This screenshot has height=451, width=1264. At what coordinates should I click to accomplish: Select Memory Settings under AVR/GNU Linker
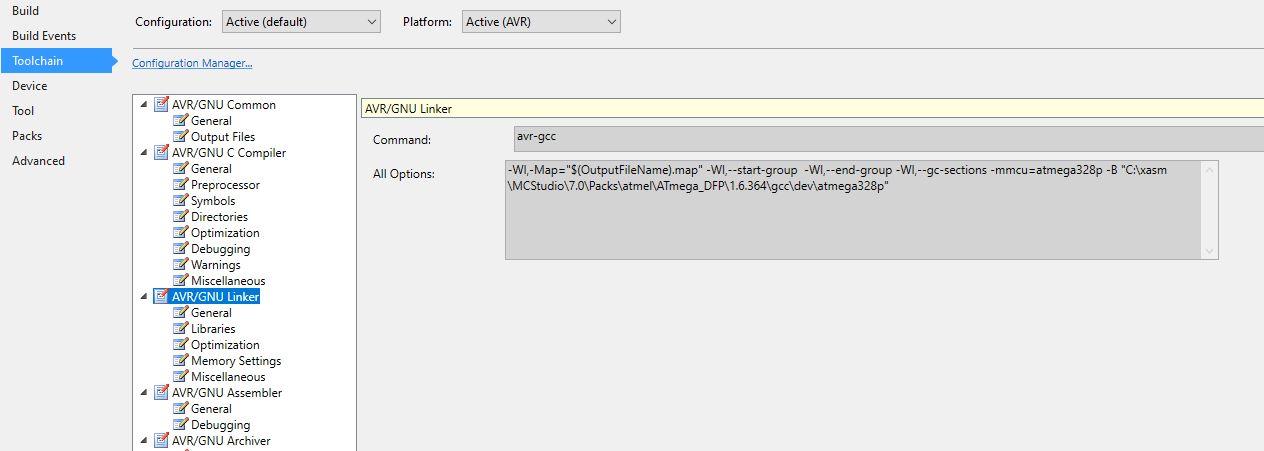click(236, 361)
